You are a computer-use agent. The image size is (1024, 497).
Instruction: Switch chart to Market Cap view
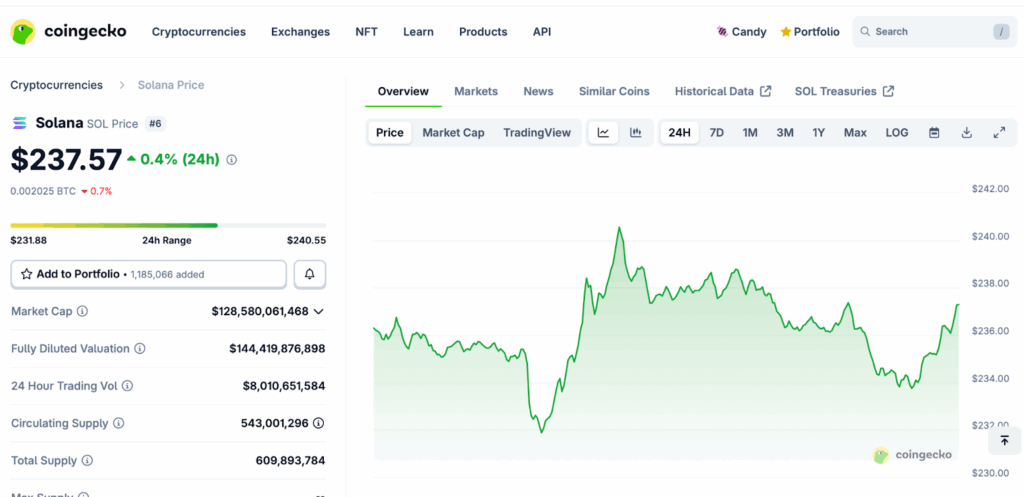tap(453, 133)
